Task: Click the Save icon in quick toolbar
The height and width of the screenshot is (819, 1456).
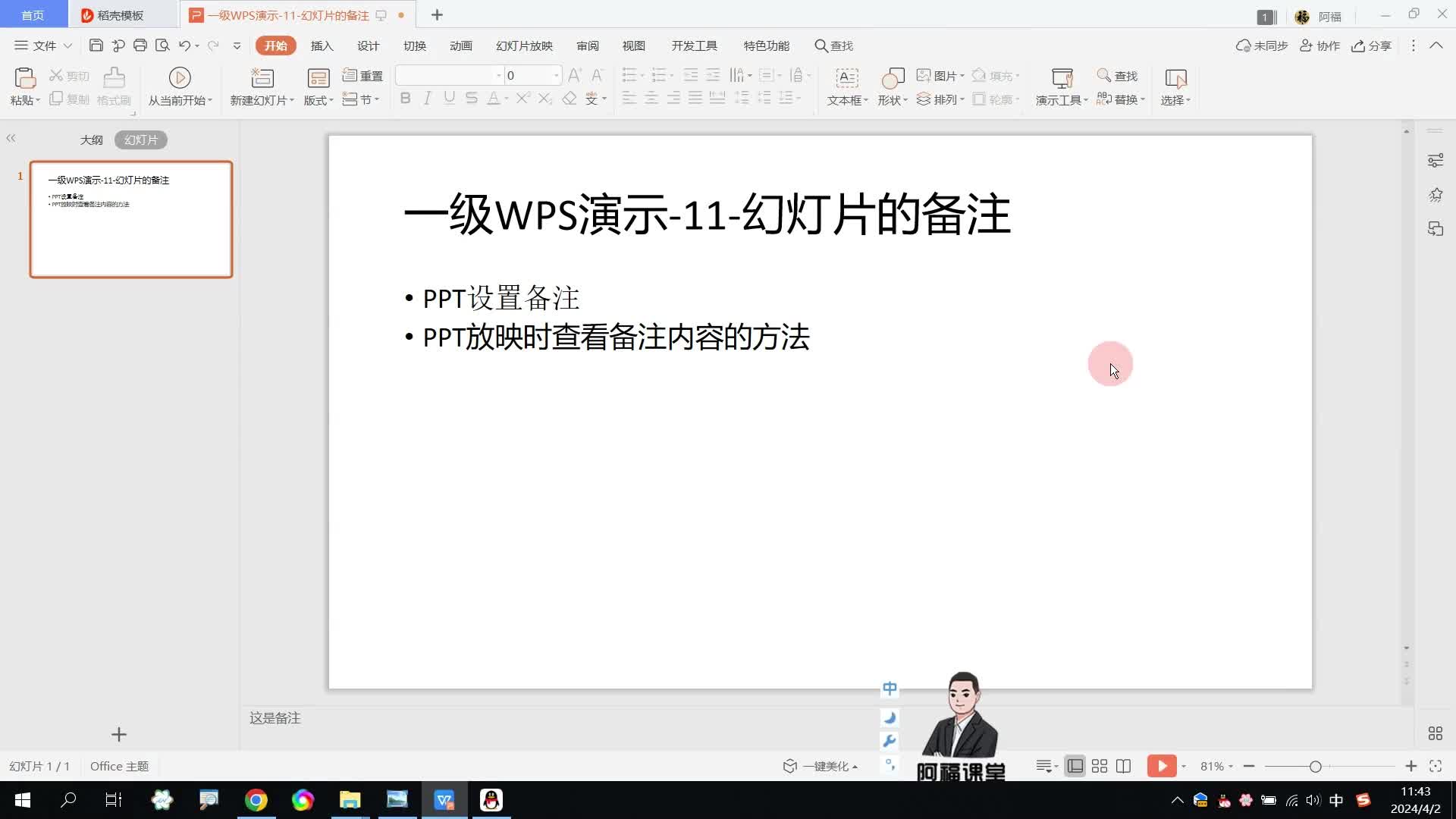Action: pos(96,45)
